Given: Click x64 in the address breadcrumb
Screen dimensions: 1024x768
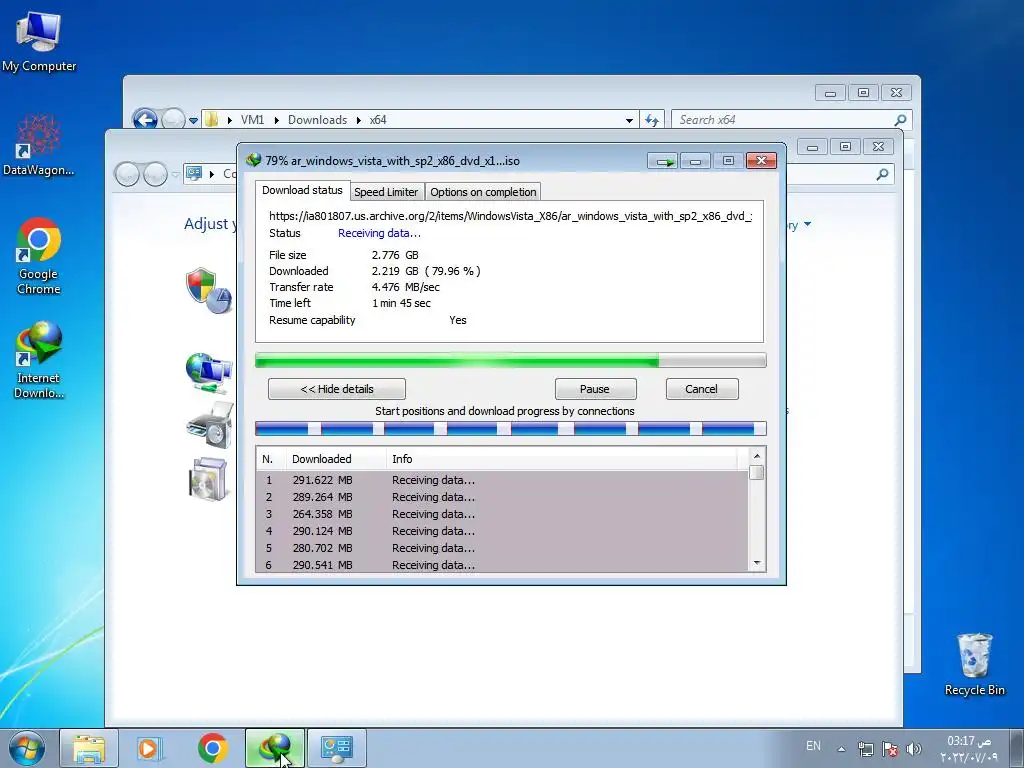Looking at the screenshot, I should point(377,120).
